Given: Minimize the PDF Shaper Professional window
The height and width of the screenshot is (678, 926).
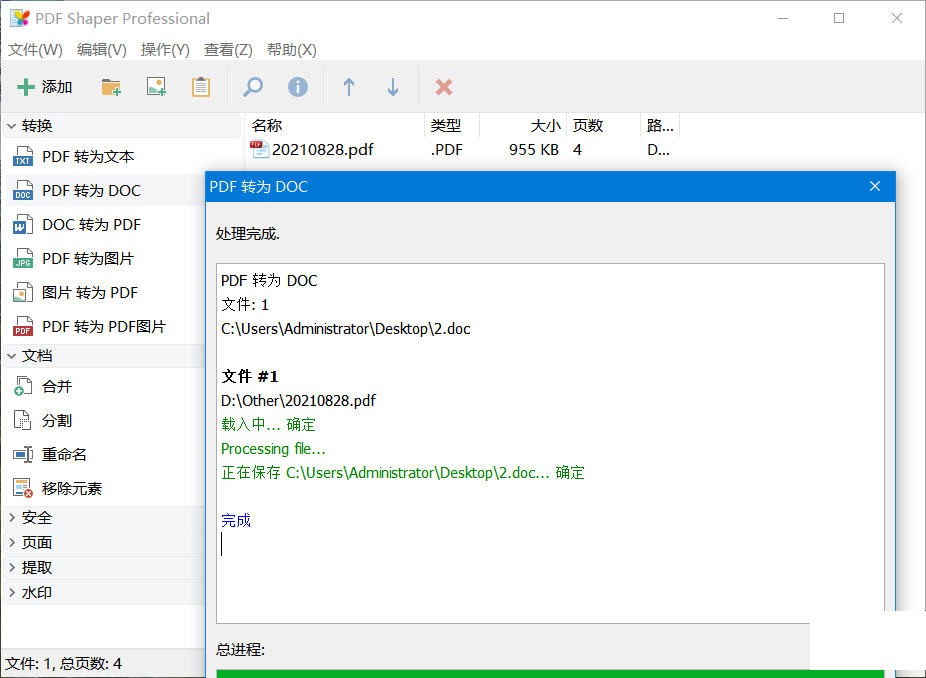Looking at the screenshot, I should pos(783,18).
